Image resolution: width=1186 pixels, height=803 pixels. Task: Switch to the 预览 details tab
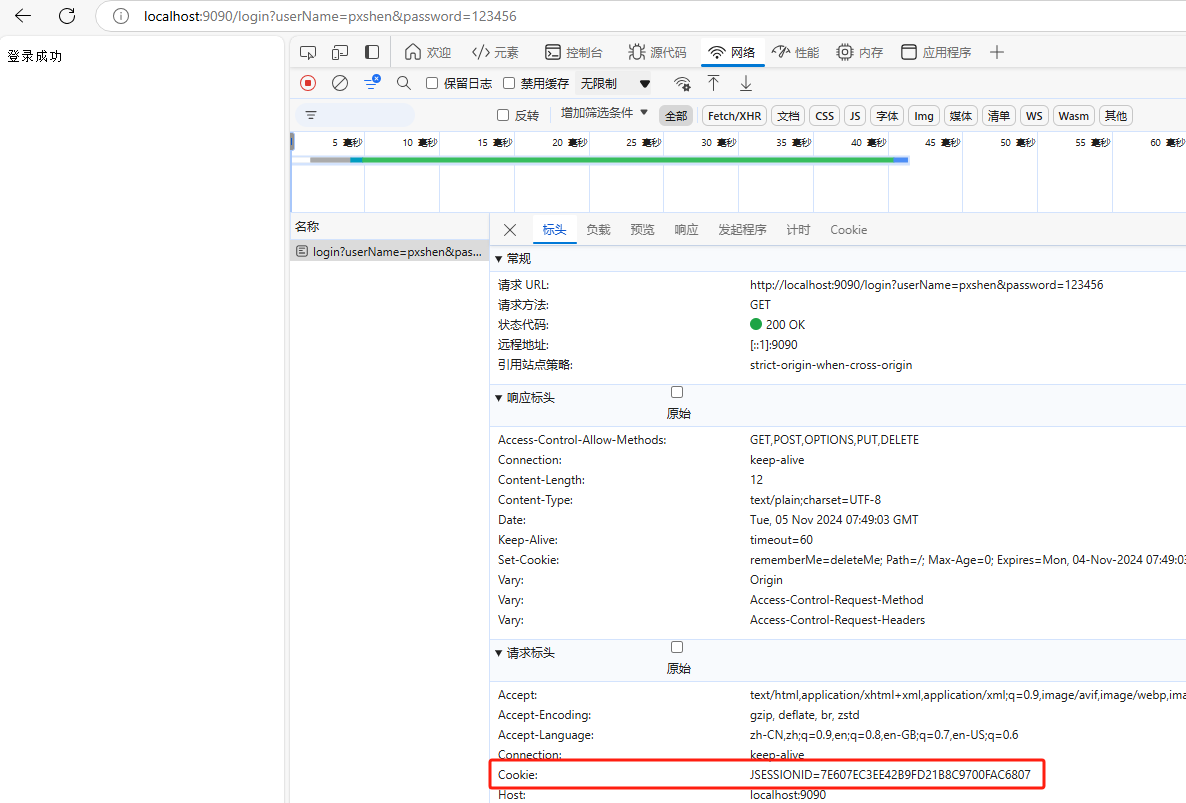click(642, 230)
